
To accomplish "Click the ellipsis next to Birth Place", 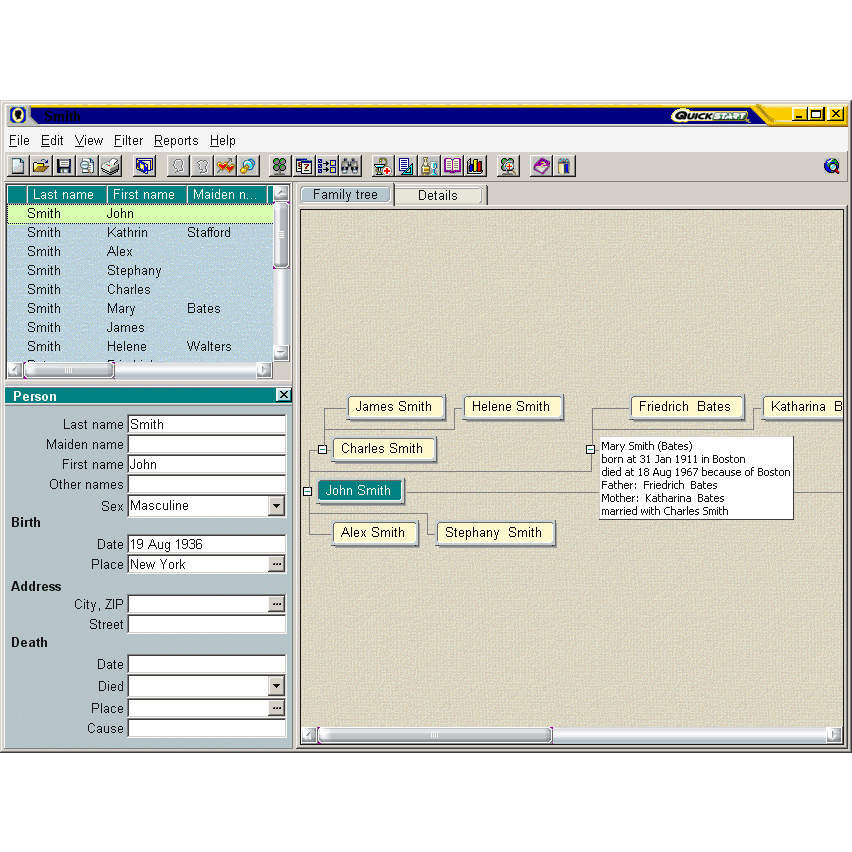I will point(277,565).
